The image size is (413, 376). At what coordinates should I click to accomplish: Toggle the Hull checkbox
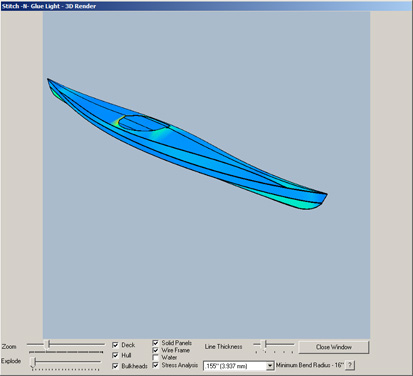[x=115, y=355]
